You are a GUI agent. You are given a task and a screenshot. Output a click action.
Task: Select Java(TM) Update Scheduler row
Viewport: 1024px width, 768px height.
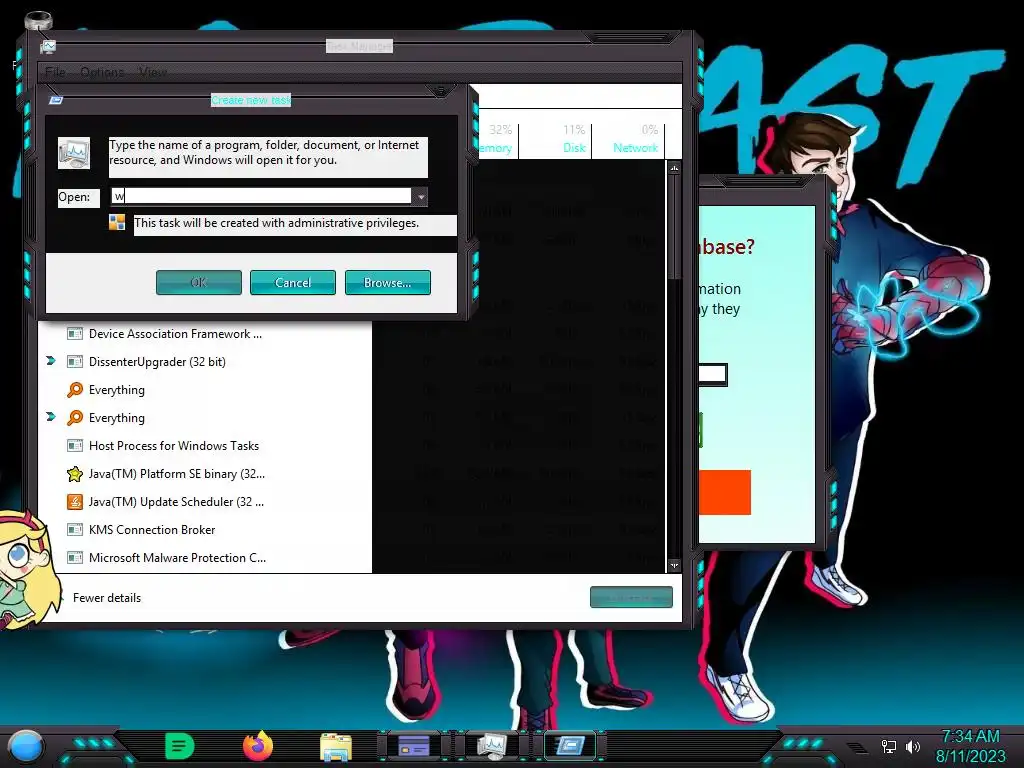click(206, 502)
